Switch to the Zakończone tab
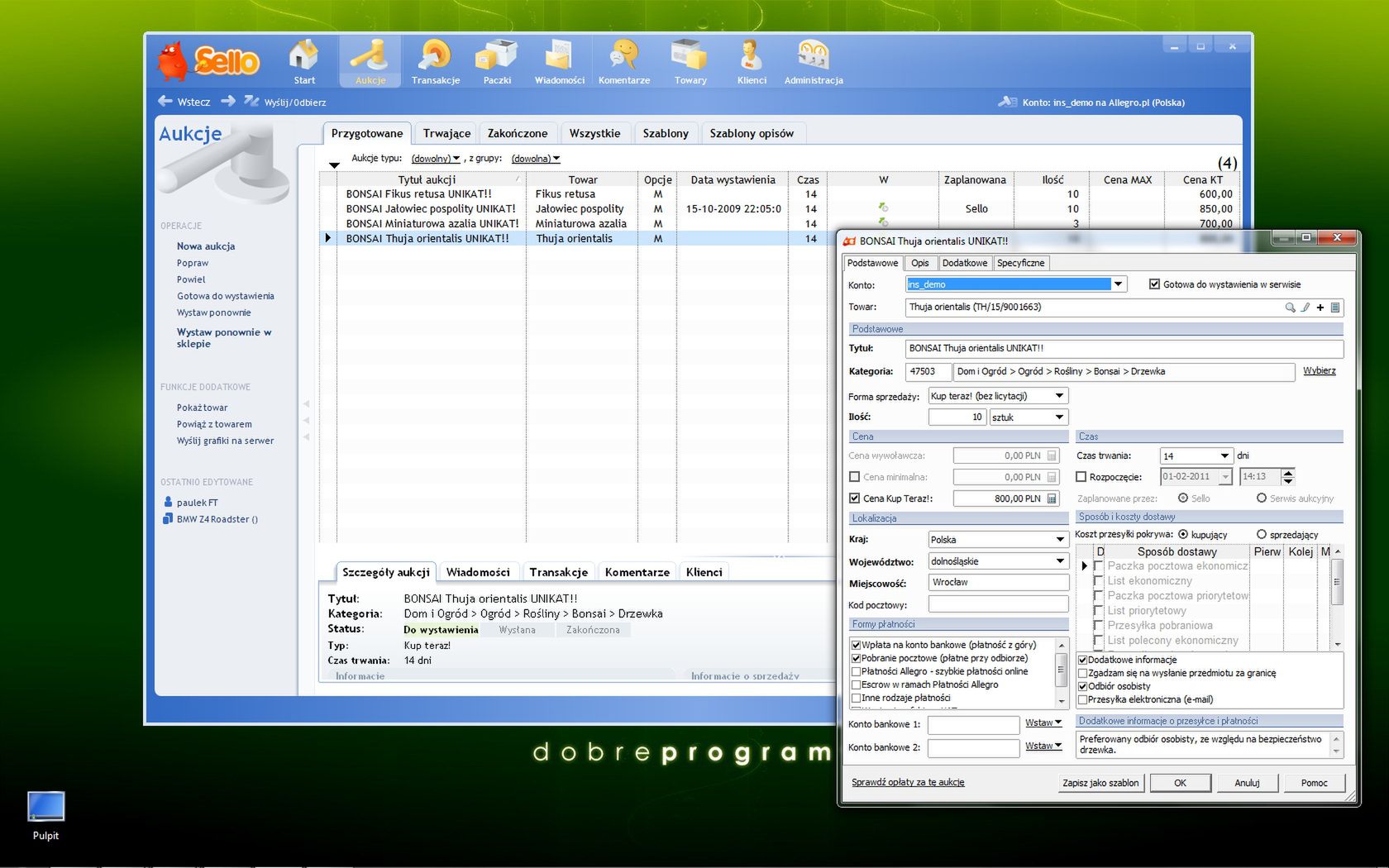Viewport: 1389px width, 868px height. 518,133
